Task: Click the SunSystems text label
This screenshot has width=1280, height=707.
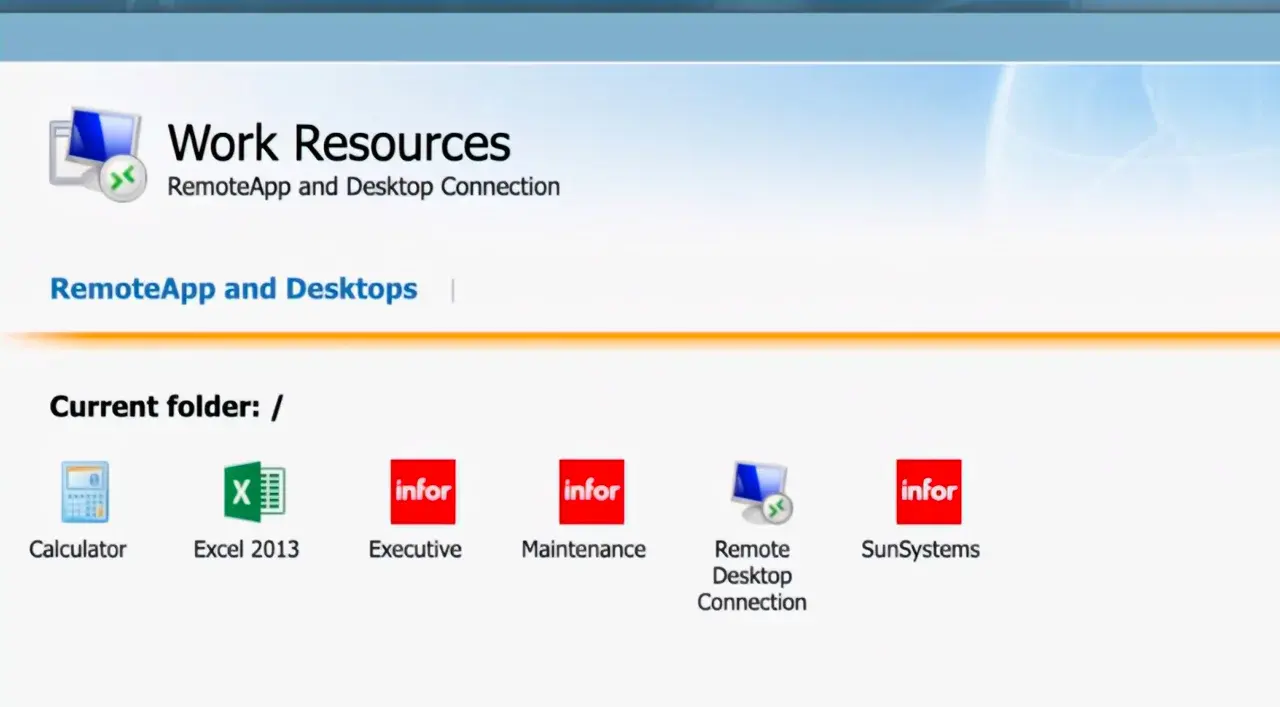Action: tap(920, 549)
